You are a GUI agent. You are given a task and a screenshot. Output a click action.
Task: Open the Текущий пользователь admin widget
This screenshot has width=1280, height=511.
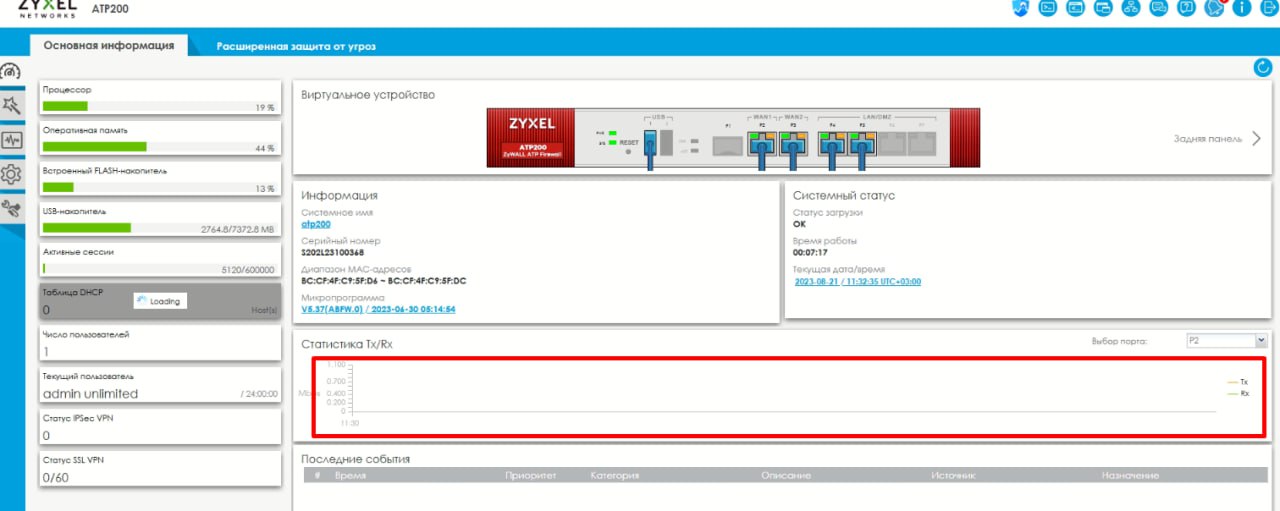coord(160,385)
